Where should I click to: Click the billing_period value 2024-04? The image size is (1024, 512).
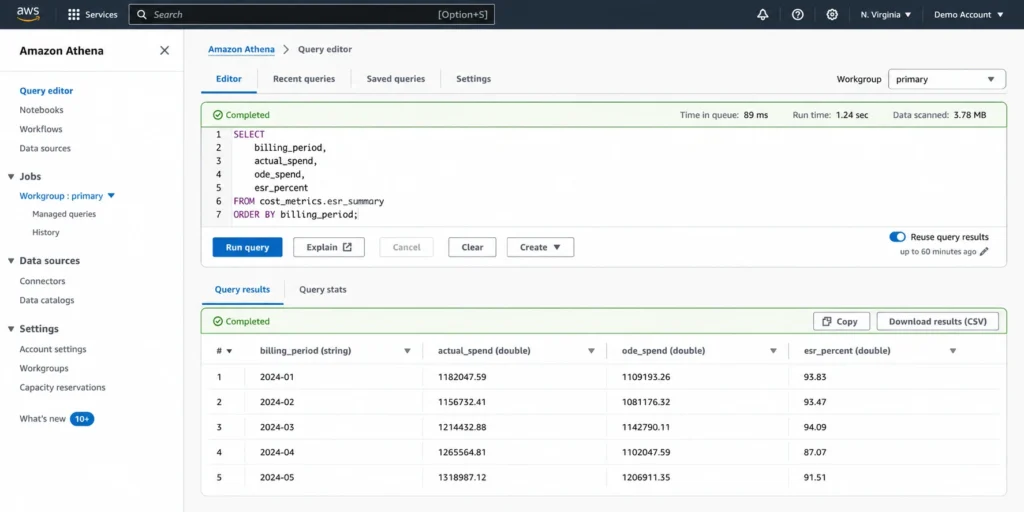point(277,452)
